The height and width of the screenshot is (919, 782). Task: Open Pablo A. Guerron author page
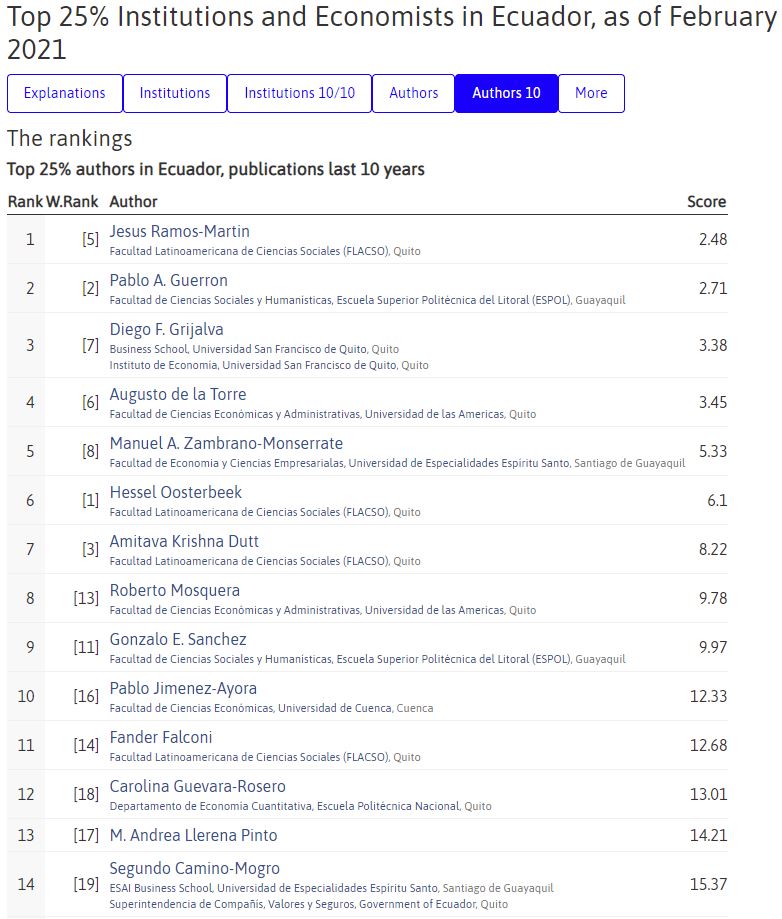tap(168, 280)
